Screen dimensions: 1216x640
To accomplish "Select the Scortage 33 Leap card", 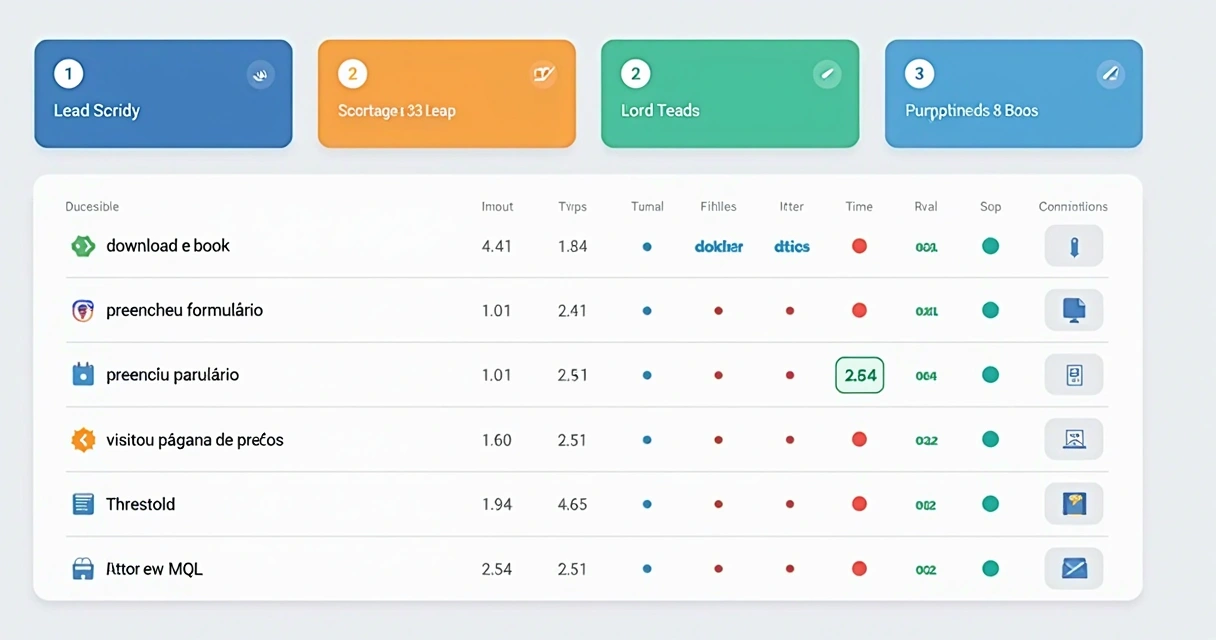I will pos(446,93).
